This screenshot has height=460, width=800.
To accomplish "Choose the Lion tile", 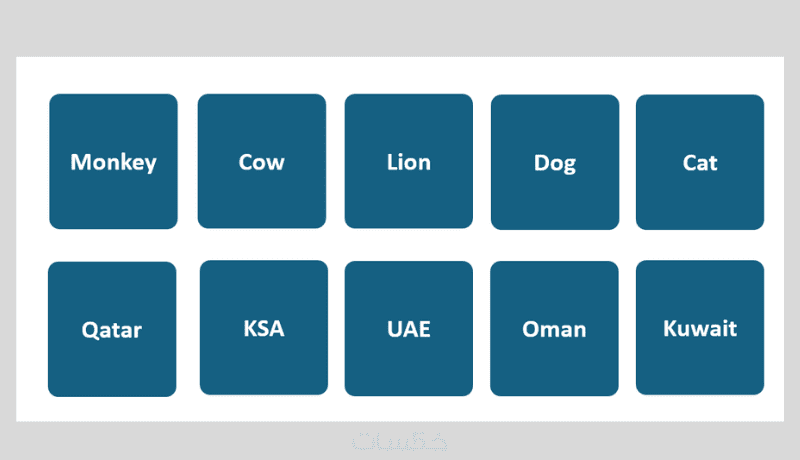I will pos(408,162).
